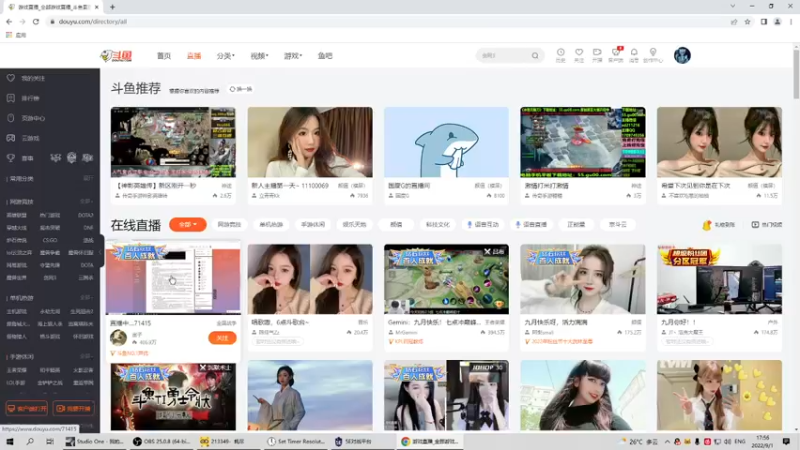Select the 直播 live tab
Screen dimensions: 800x450
pyautogui.click(x=194, y=56)
